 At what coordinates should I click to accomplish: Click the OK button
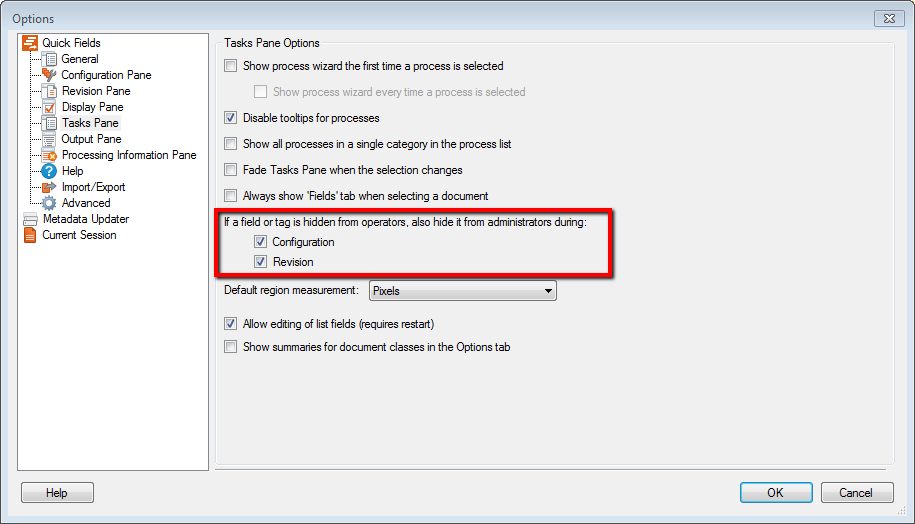[776, 492]
